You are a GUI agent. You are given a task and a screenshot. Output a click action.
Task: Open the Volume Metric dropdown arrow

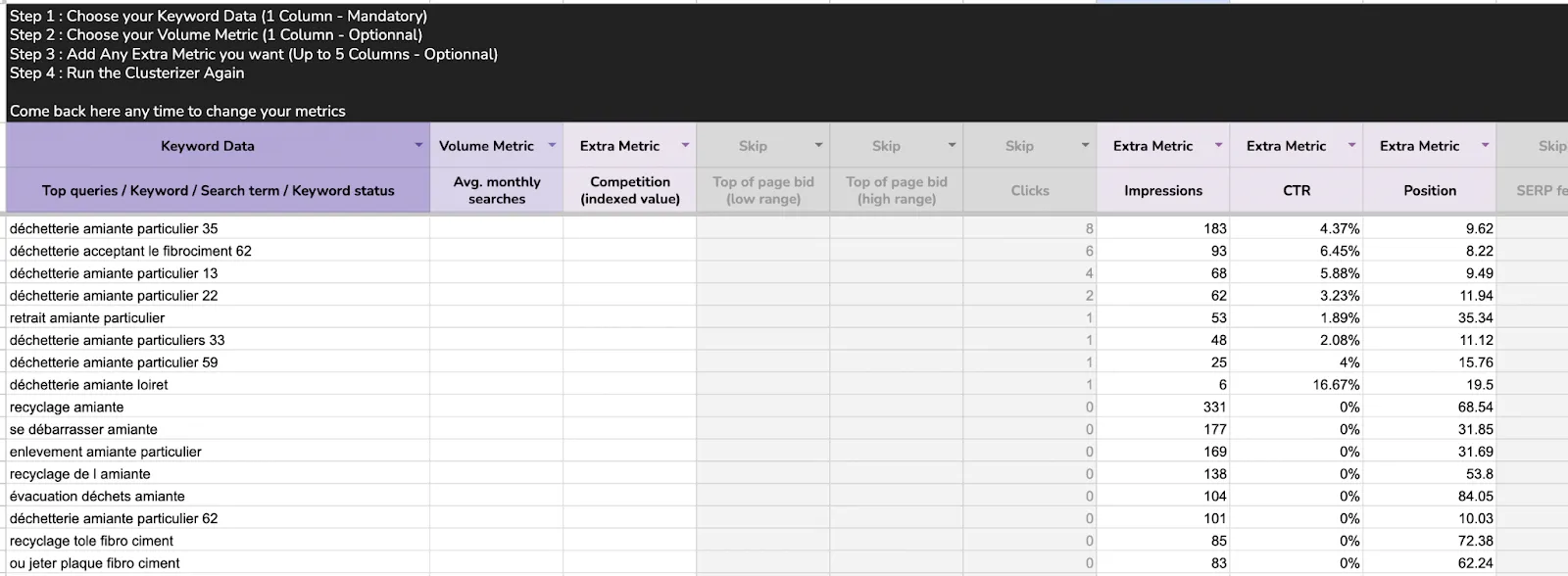coord(552,145)
